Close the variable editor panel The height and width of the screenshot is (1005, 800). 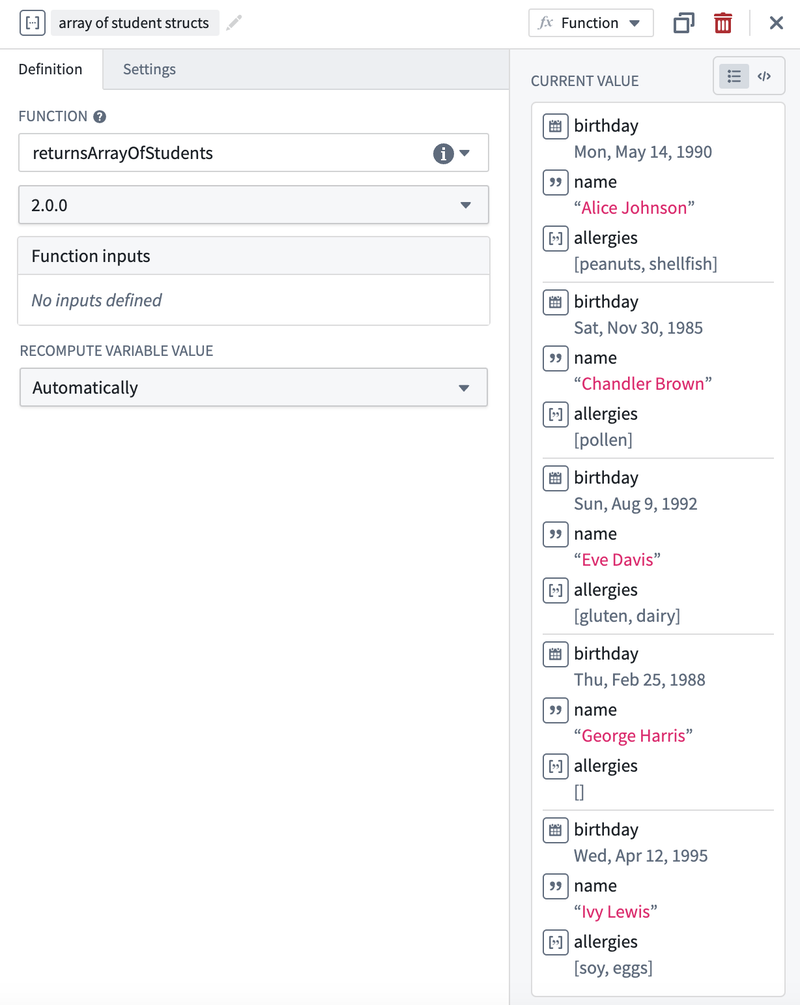click(x=776, y=23)
